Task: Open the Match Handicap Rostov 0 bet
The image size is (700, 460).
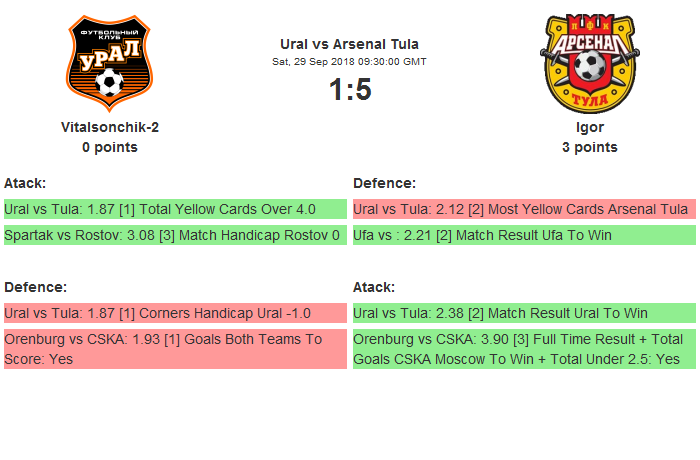Action: click(x=175, y=235)
